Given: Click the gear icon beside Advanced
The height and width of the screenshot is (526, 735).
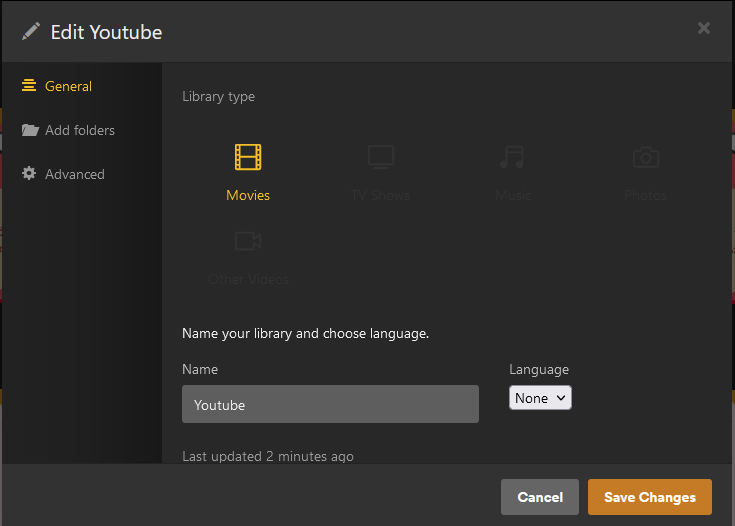Looking at the screenshot, I should tap(29, 174).
